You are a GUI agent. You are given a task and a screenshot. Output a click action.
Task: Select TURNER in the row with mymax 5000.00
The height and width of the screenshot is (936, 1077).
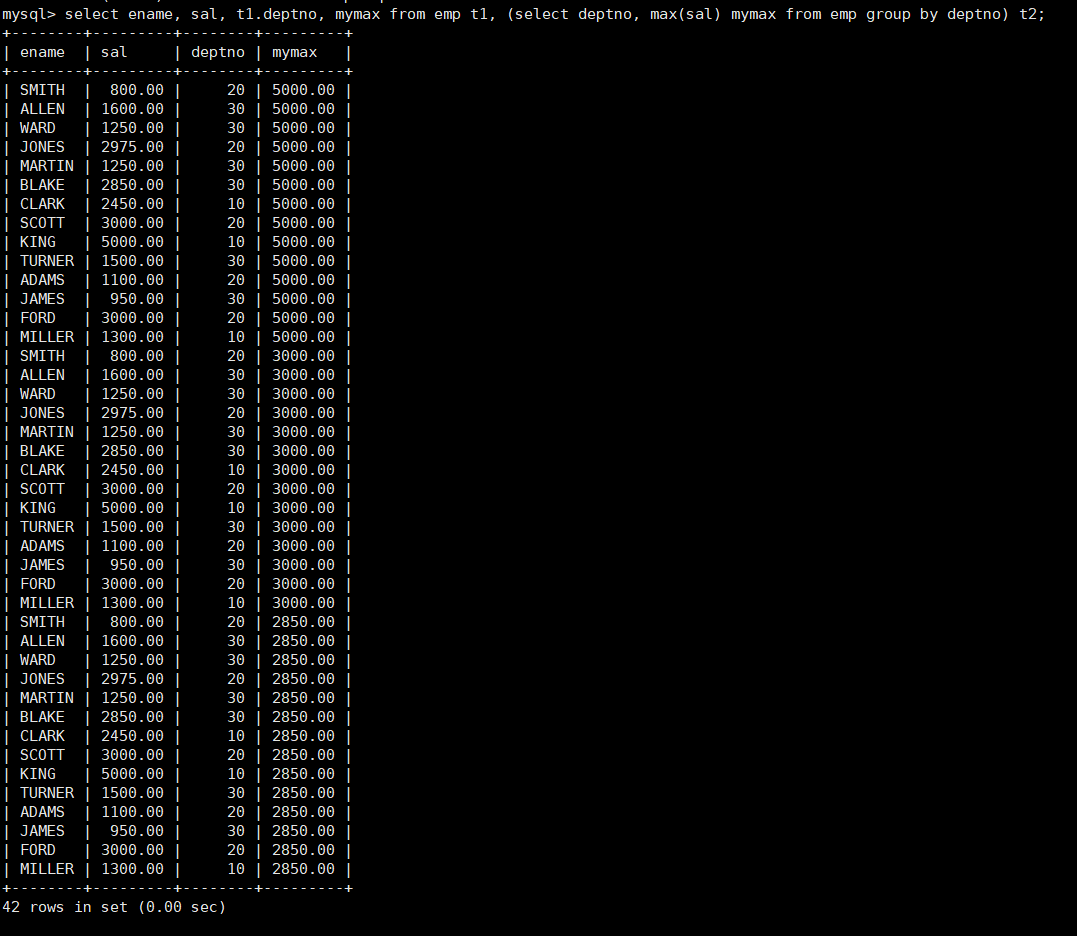tap(47, 261)
